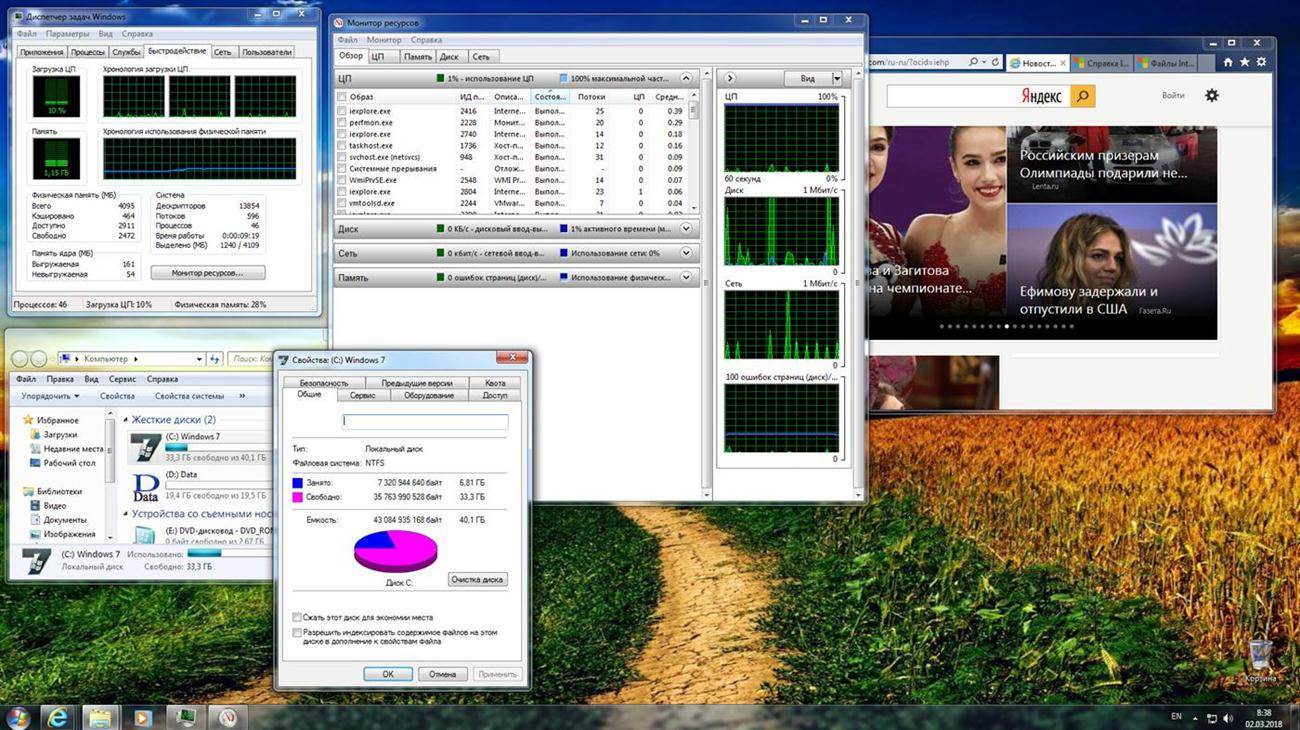The image size is (1300, 730).
Task: Launch Internet Explorer from the taskbar
Action: pos(57,717)
